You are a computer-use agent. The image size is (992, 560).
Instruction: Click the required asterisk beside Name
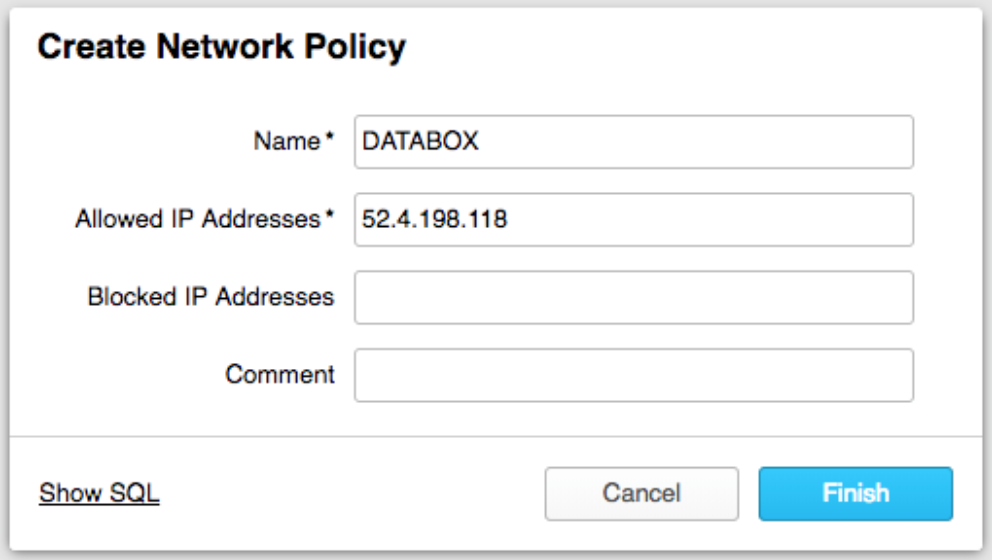330,140
